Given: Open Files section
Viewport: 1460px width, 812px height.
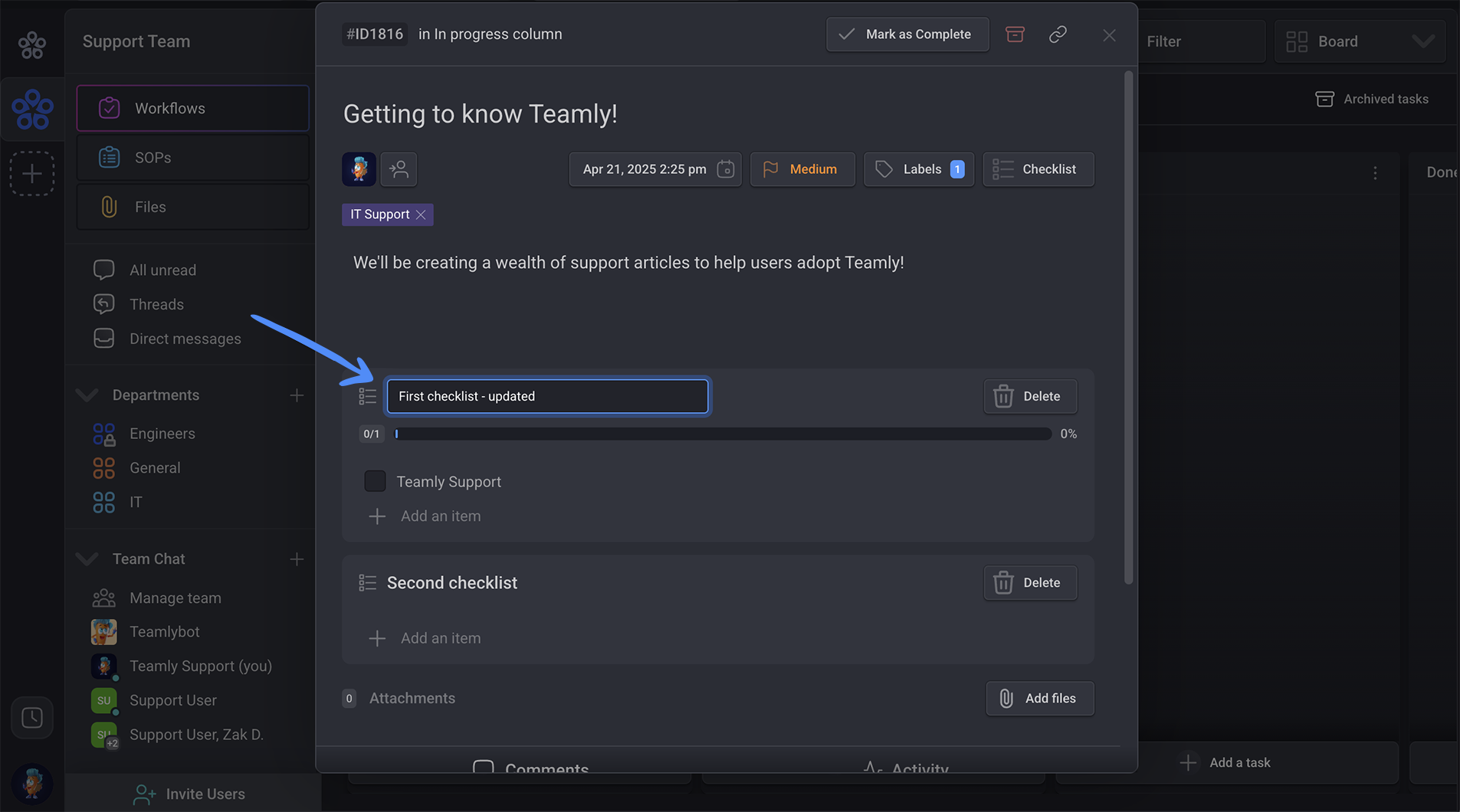Looking at the screenshot, I should 193,207.
